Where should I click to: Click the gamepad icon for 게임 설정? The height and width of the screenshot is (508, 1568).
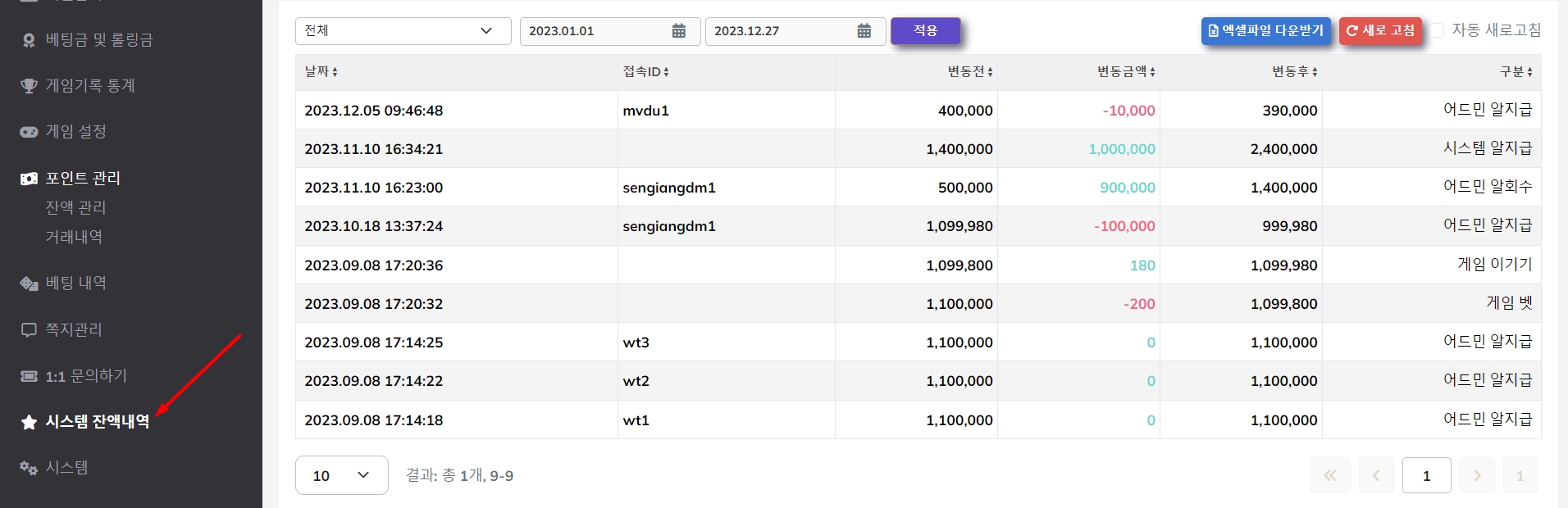click(x=29, y=132)
